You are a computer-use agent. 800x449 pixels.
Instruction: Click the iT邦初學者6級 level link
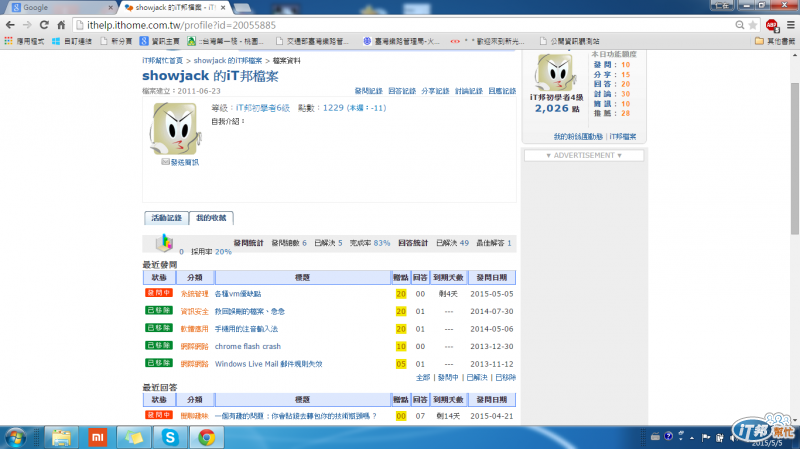[262, 108]
